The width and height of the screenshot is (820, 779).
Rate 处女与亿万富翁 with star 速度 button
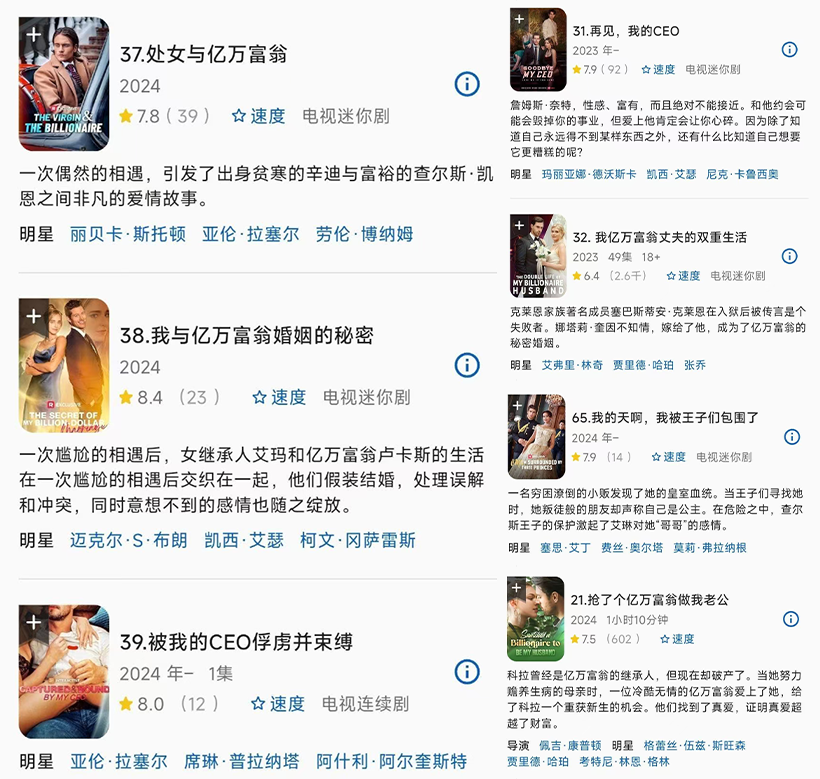pyautogui.click(x=258, y=116)
